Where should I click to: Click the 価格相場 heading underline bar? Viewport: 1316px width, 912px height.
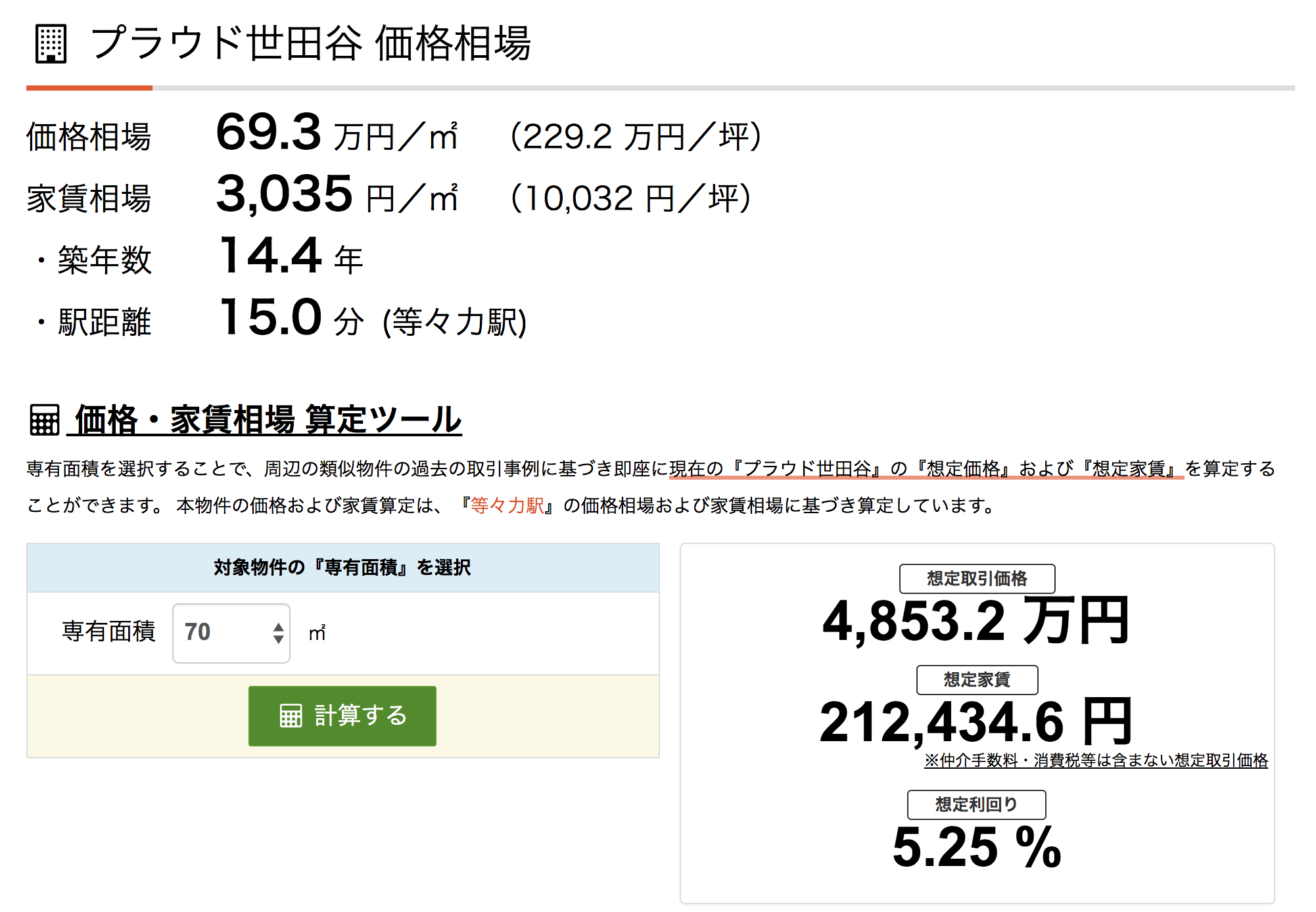point(89,86)
